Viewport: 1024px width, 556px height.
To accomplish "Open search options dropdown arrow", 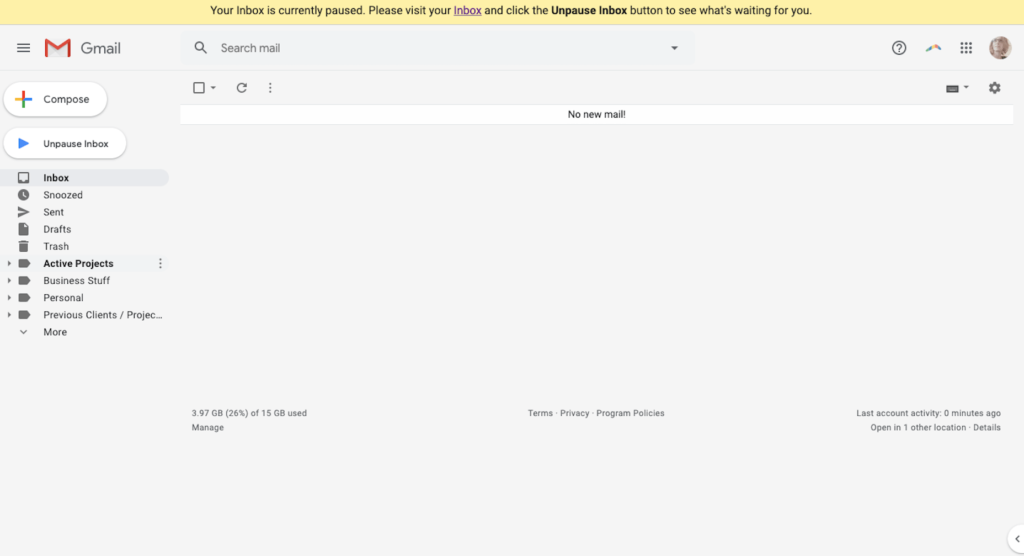I will pos(674,48).
